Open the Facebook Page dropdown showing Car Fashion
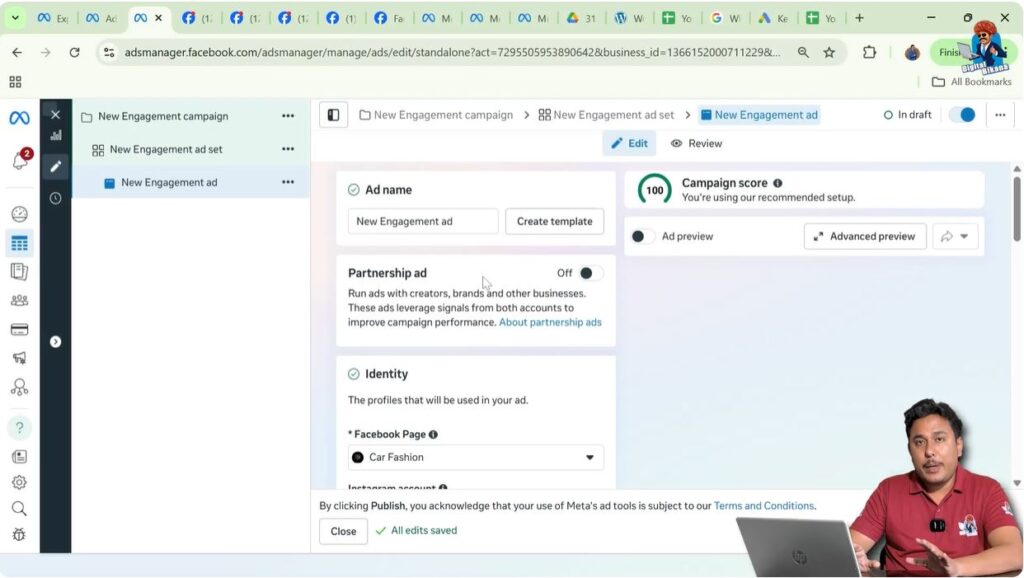Viewport: 1024px width, 578px height. 475,457
